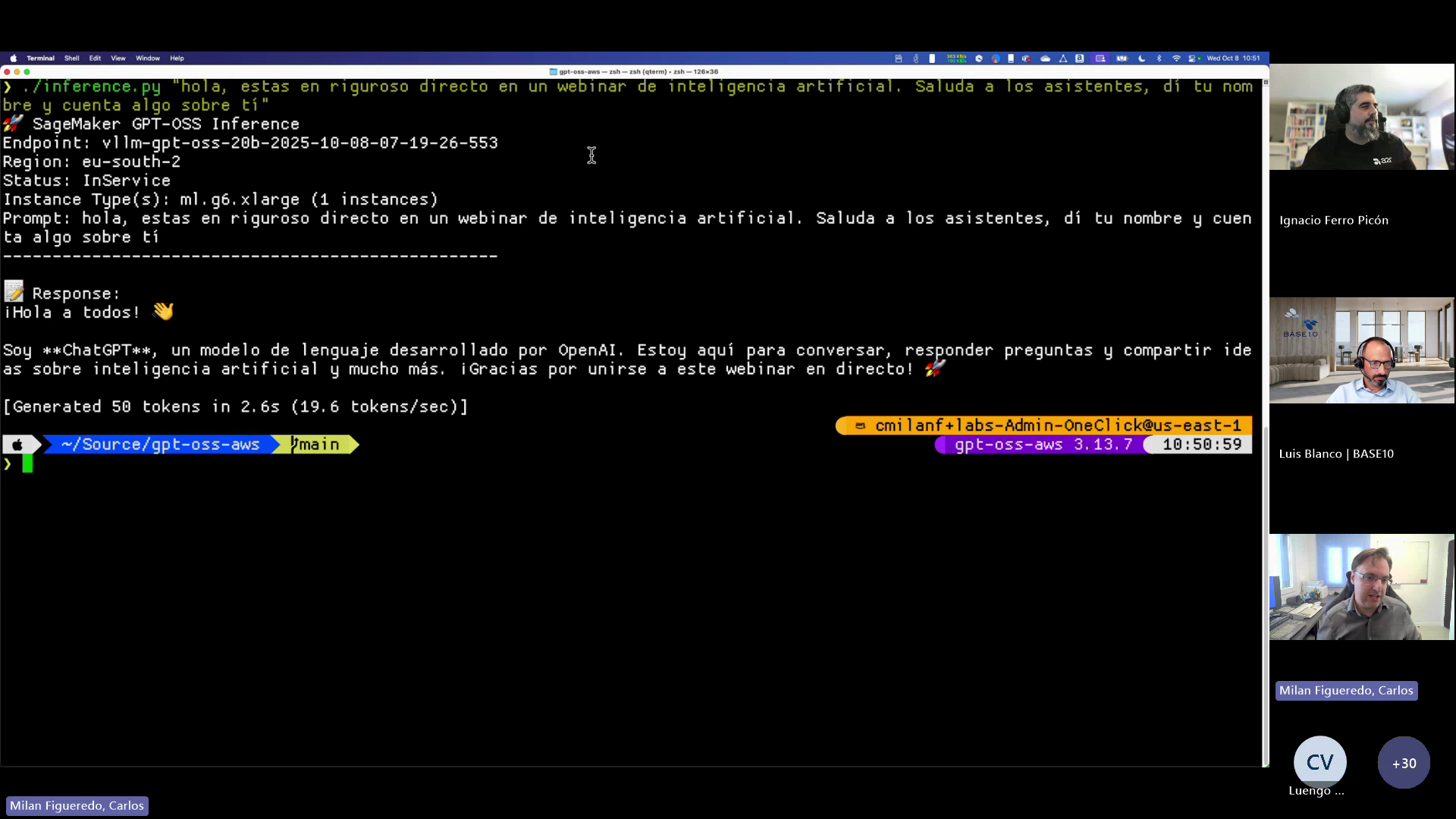Click the purple screen sharing indicator

click(1101, 58)
